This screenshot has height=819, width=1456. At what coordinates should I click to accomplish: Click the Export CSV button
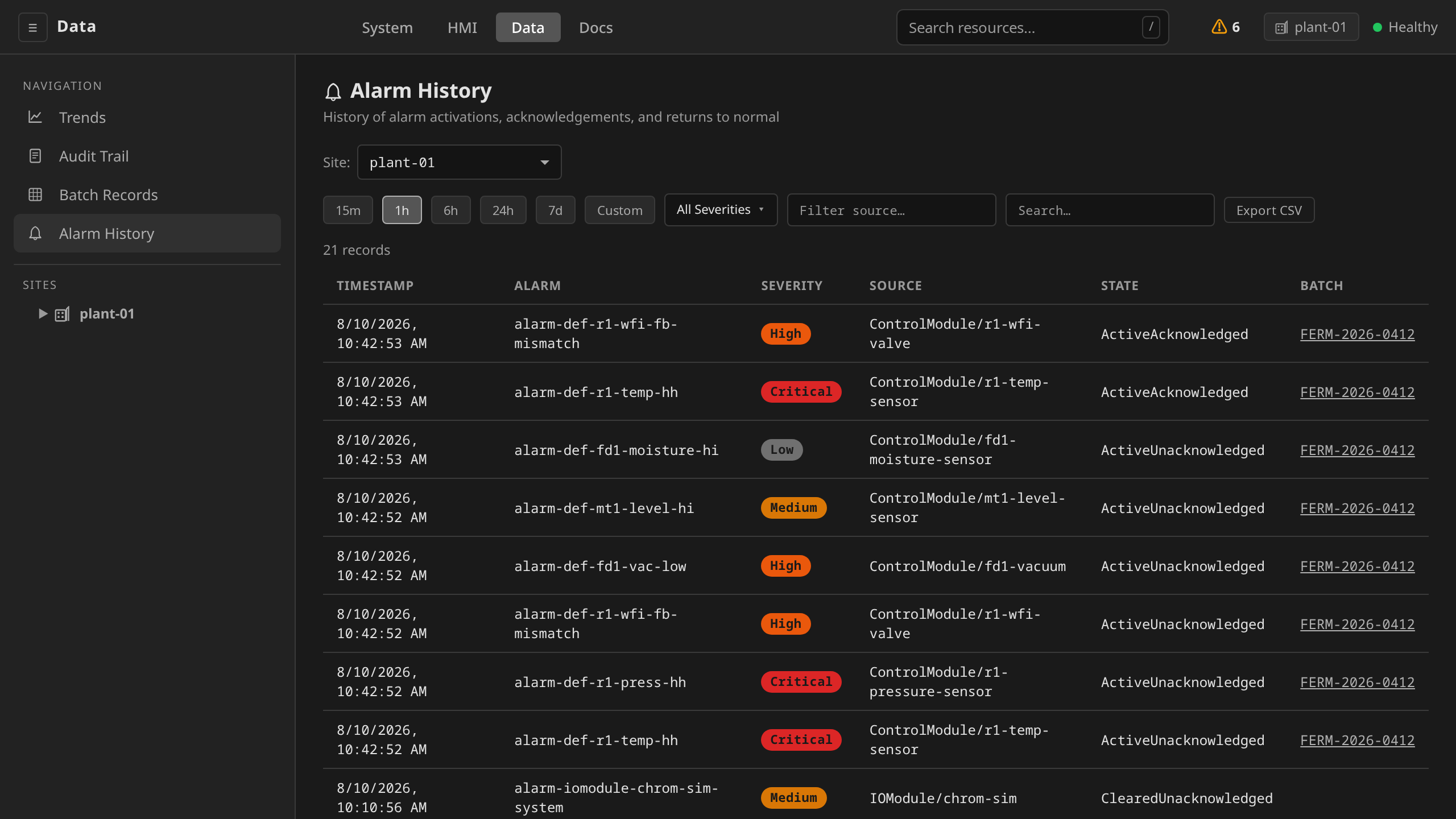click(1269, 210)
